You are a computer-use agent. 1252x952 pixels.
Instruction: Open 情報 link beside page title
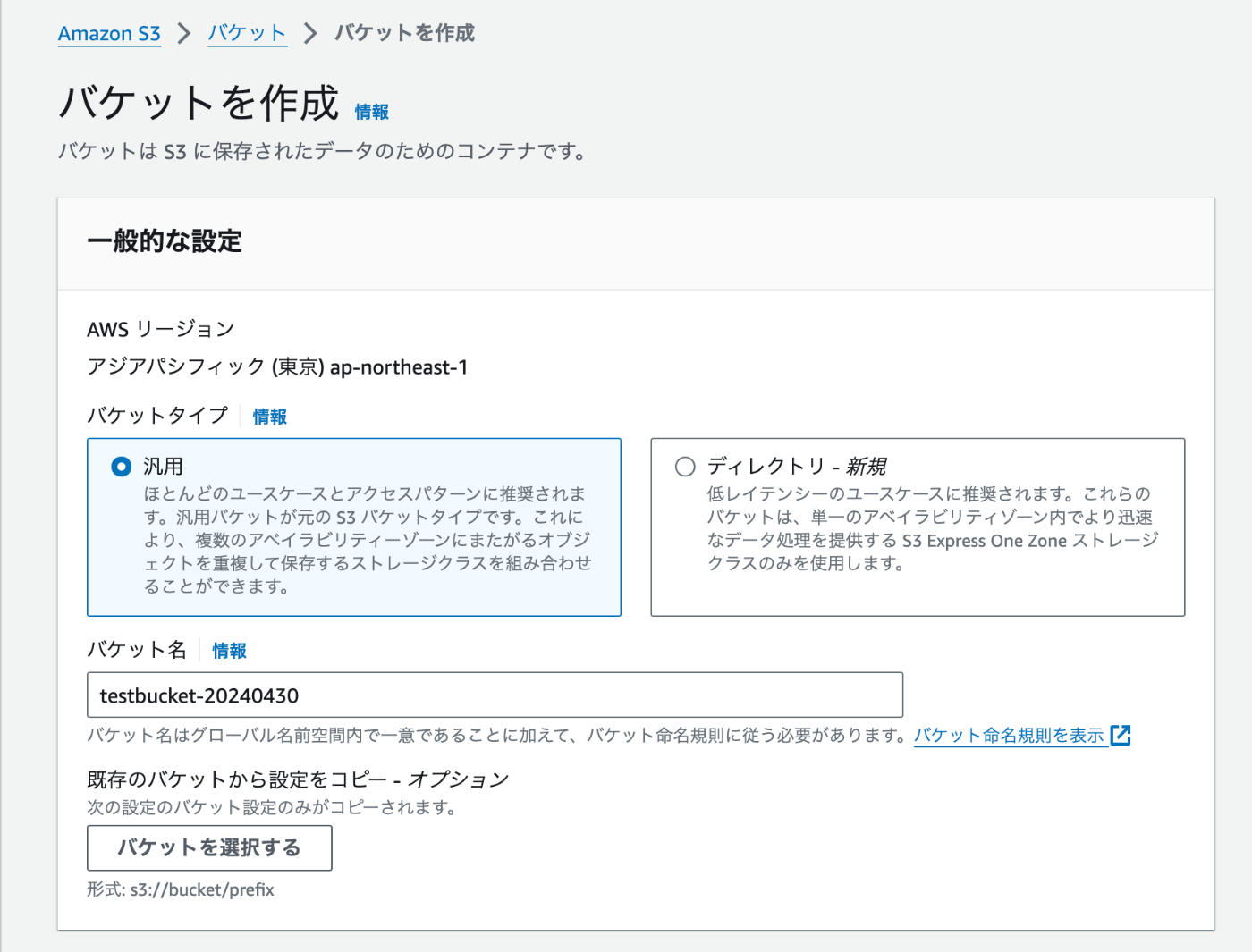click(x=372, y=112)
